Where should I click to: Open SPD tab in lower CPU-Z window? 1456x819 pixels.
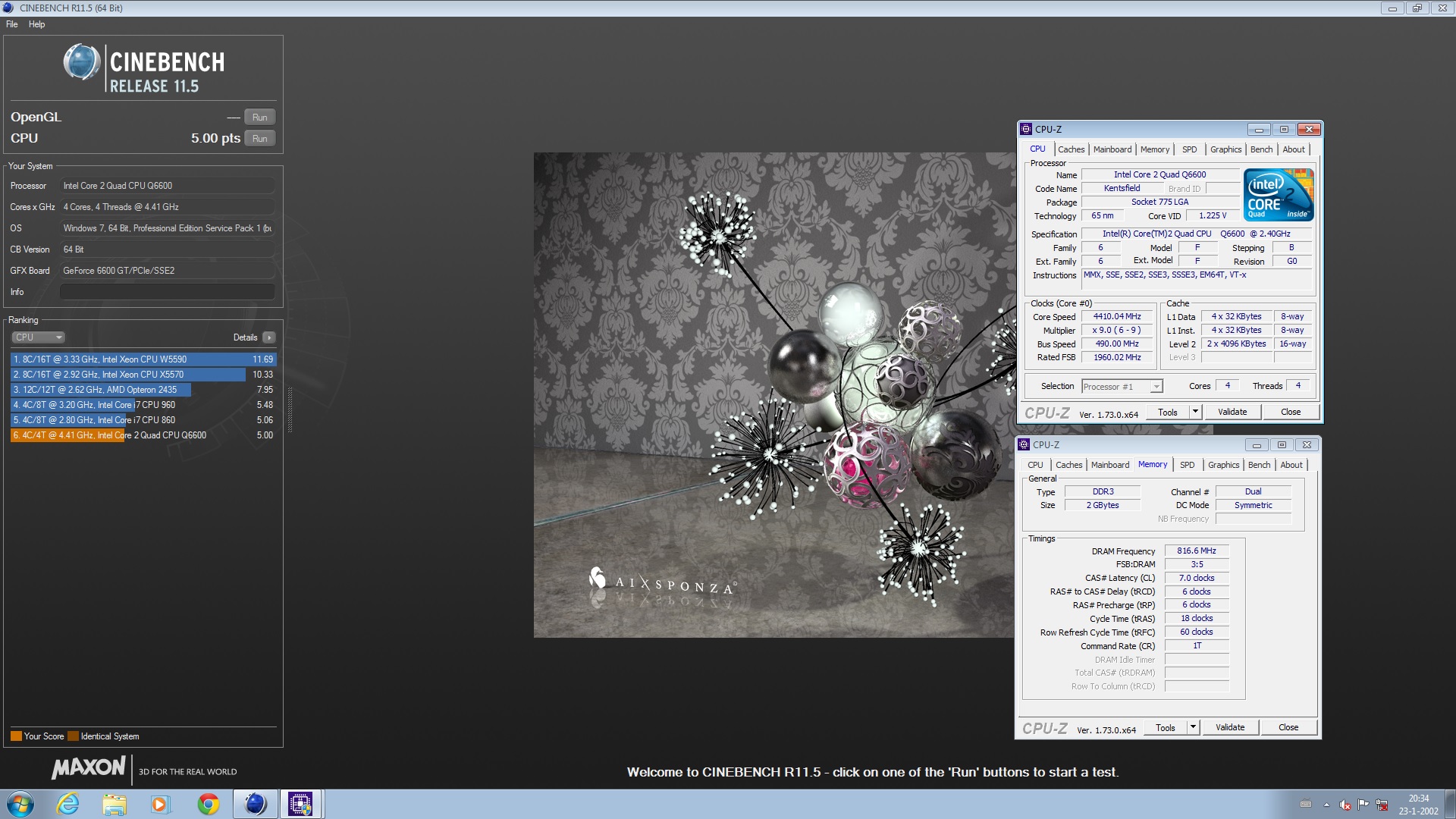pyautogui.click(x=1188, y=465)
